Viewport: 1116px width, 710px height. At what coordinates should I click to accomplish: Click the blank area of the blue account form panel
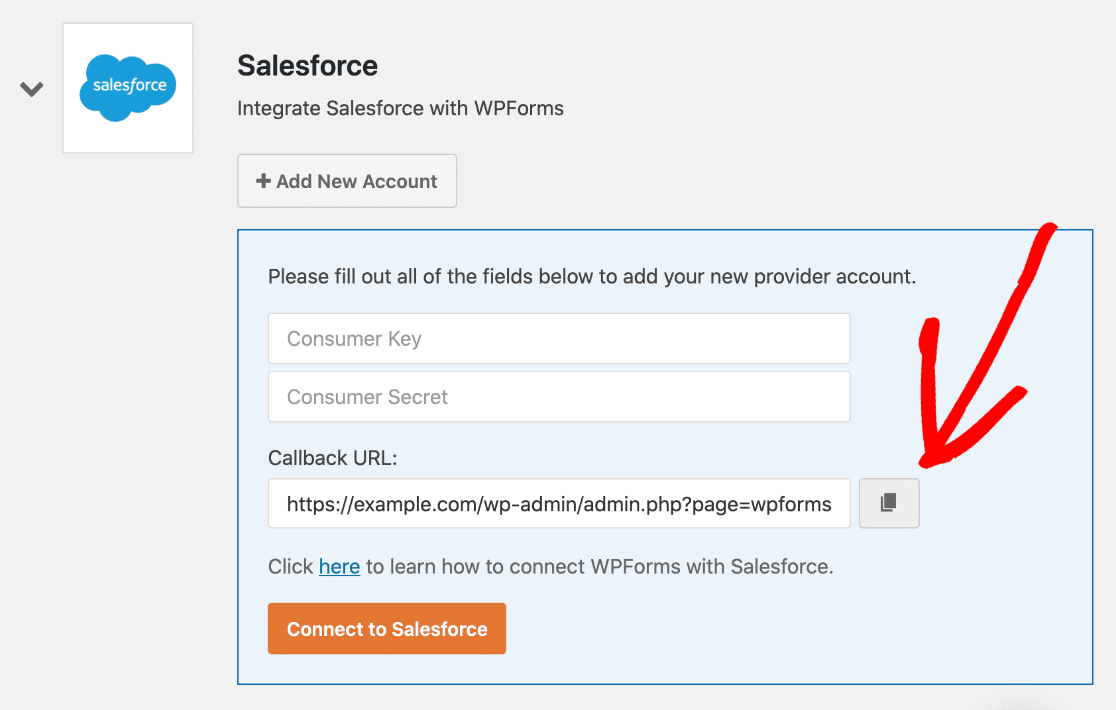pyautogui.click(x=800, y=630)
